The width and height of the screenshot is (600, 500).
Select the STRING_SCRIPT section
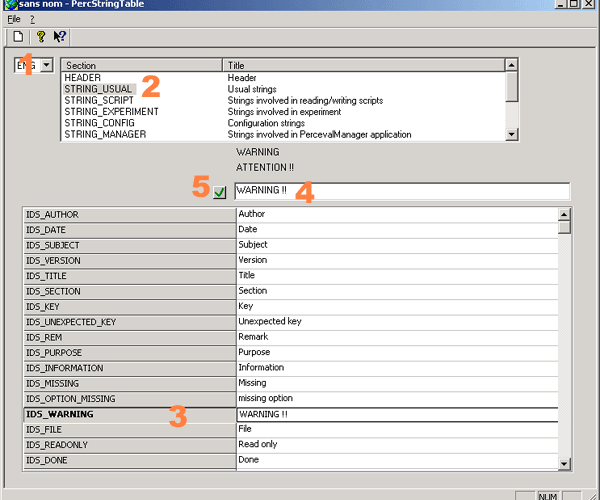pyautogui.click(x=98, y=100)
